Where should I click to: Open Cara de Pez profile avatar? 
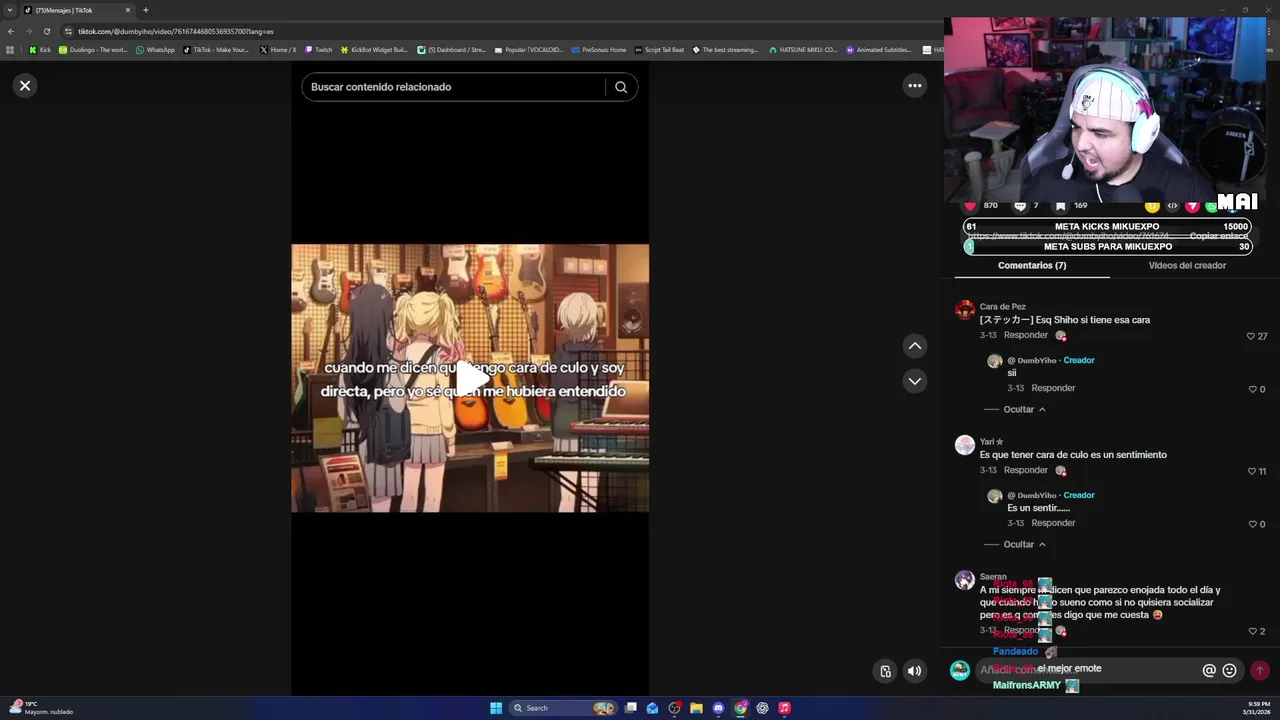[x=965, y=310]
